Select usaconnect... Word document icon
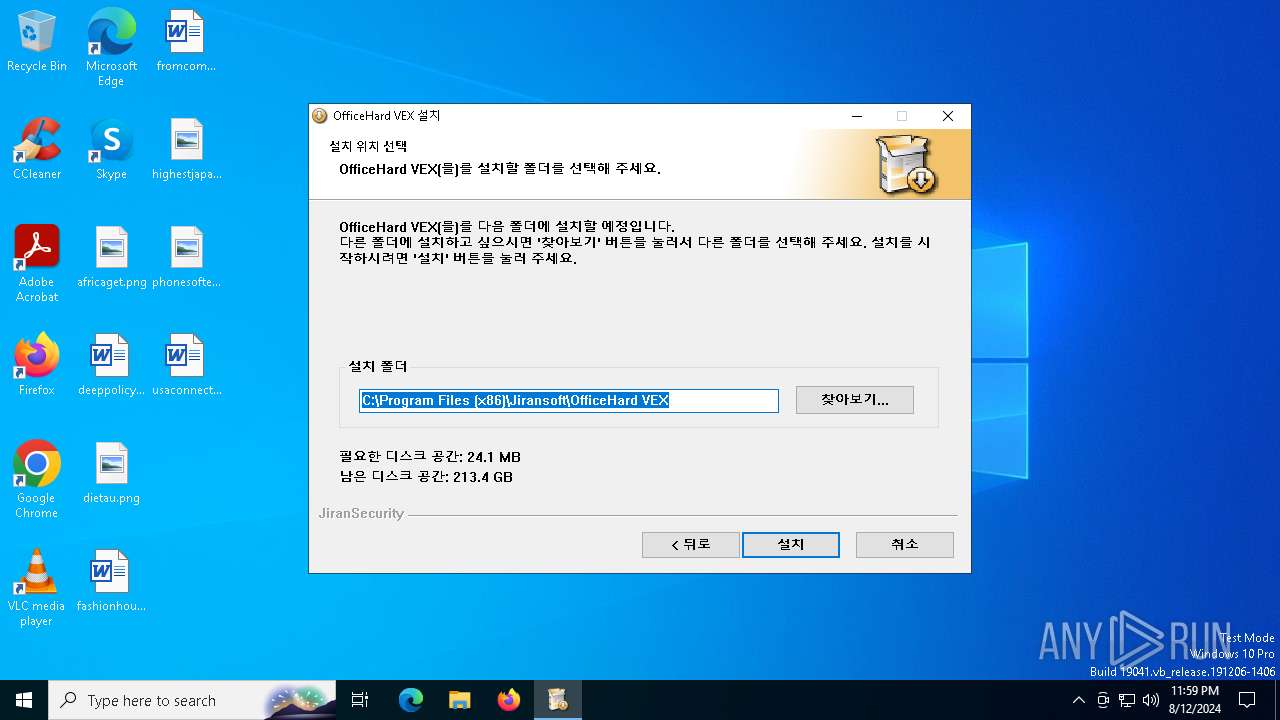The height and width of the screenshot is (720, 1280). point(186,366)
